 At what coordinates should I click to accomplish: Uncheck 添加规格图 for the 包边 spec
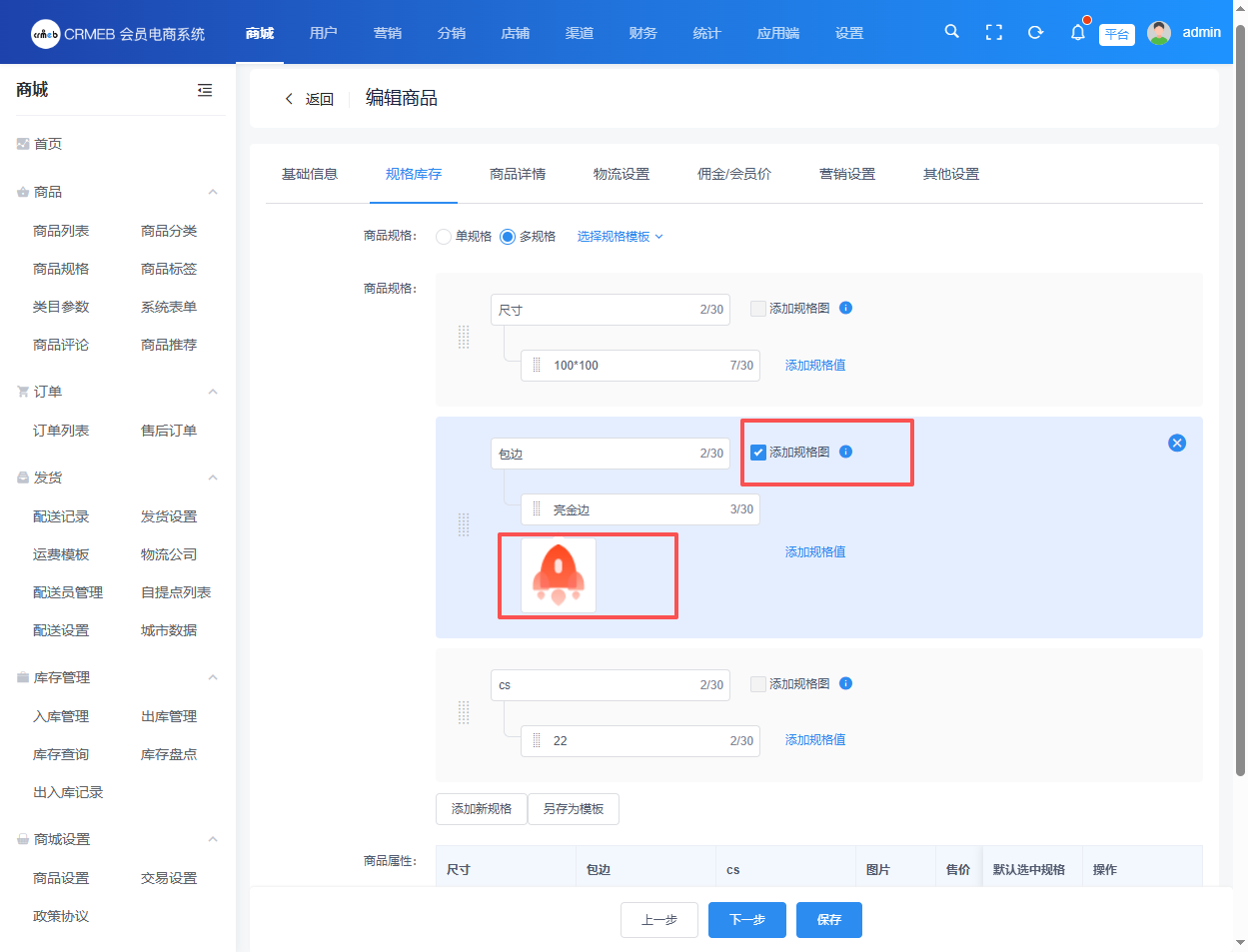click(x=758, y=453)
